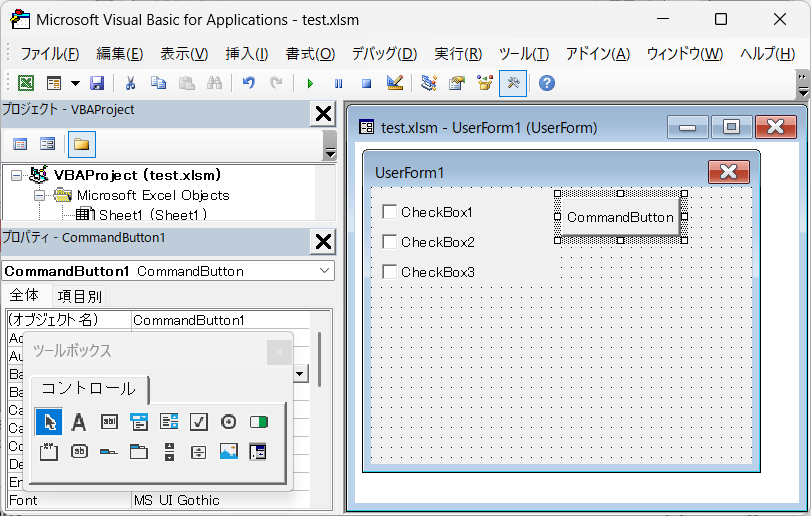The height and width of the screenshot is (516, 811).
Task: Pick the ListBox control in toolbox
Action: pos(169,421)
